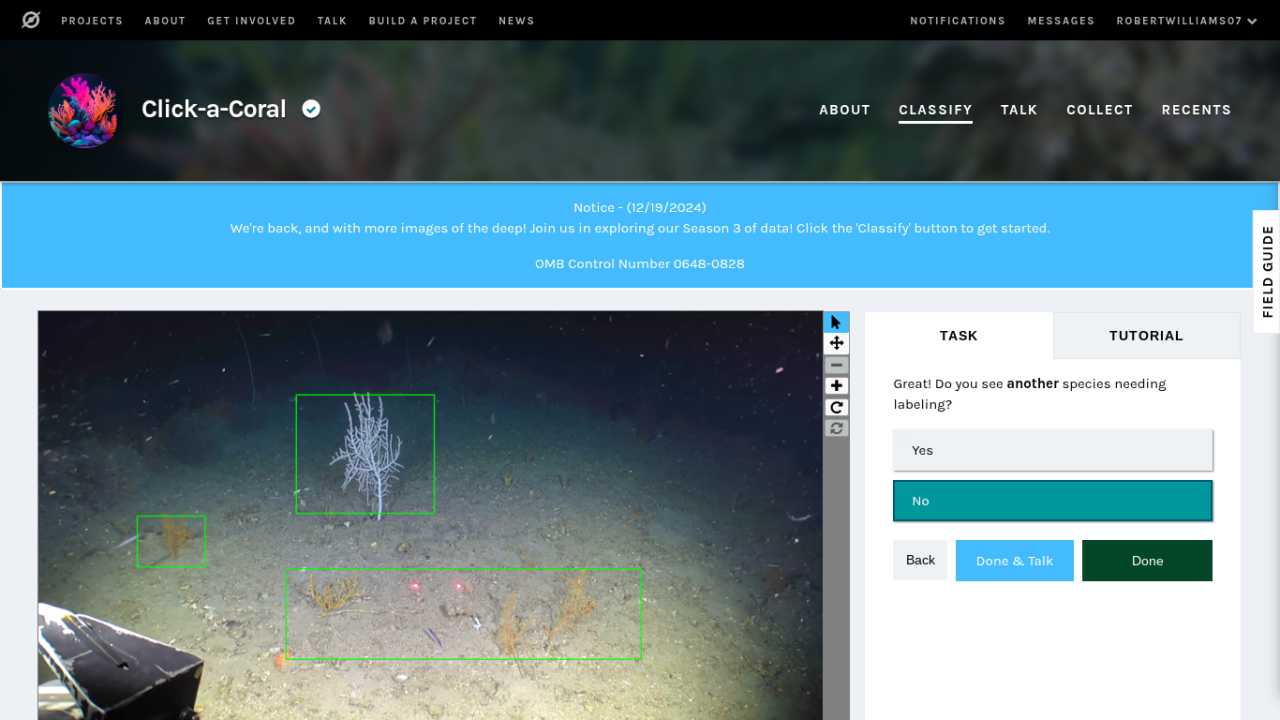Open Messages

click(1061, 20)
